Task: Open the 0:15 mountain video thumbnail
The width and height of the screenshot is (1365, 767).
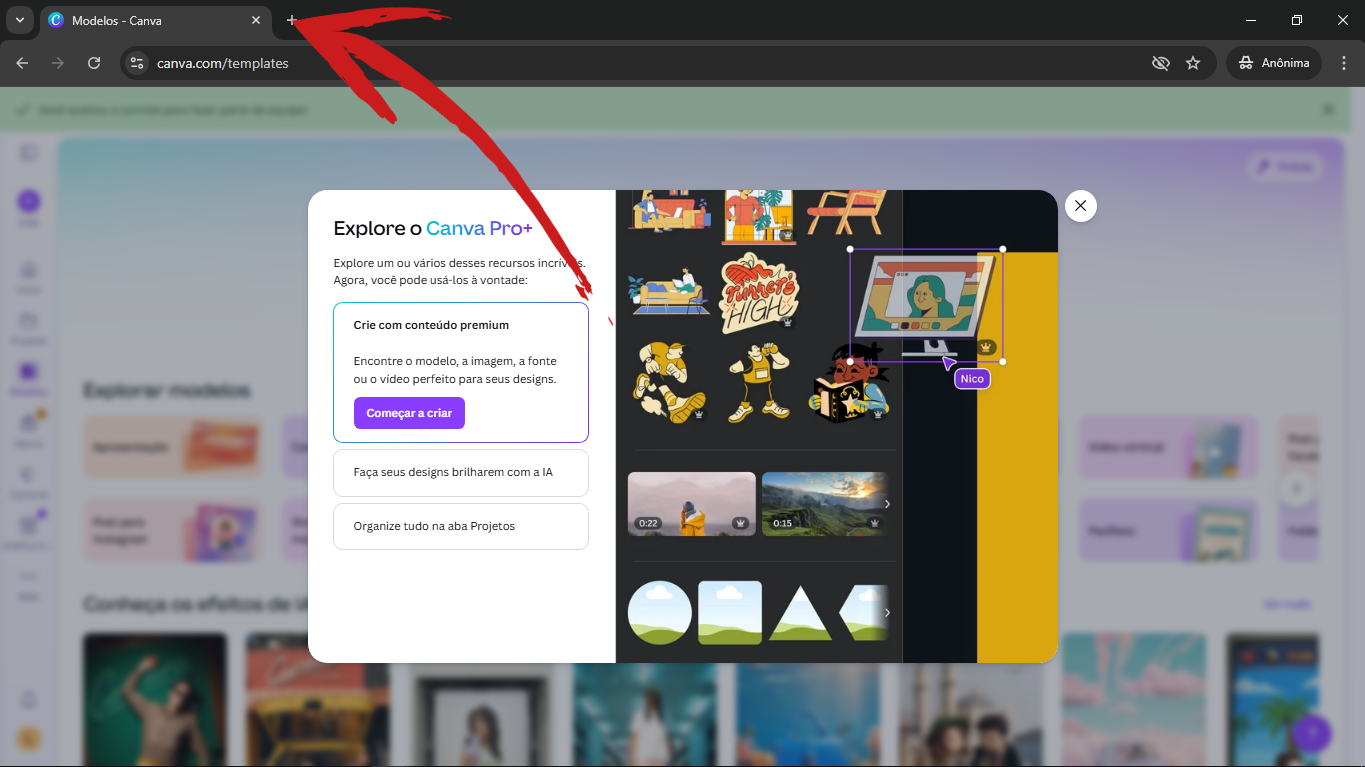Action: [825, 503]
